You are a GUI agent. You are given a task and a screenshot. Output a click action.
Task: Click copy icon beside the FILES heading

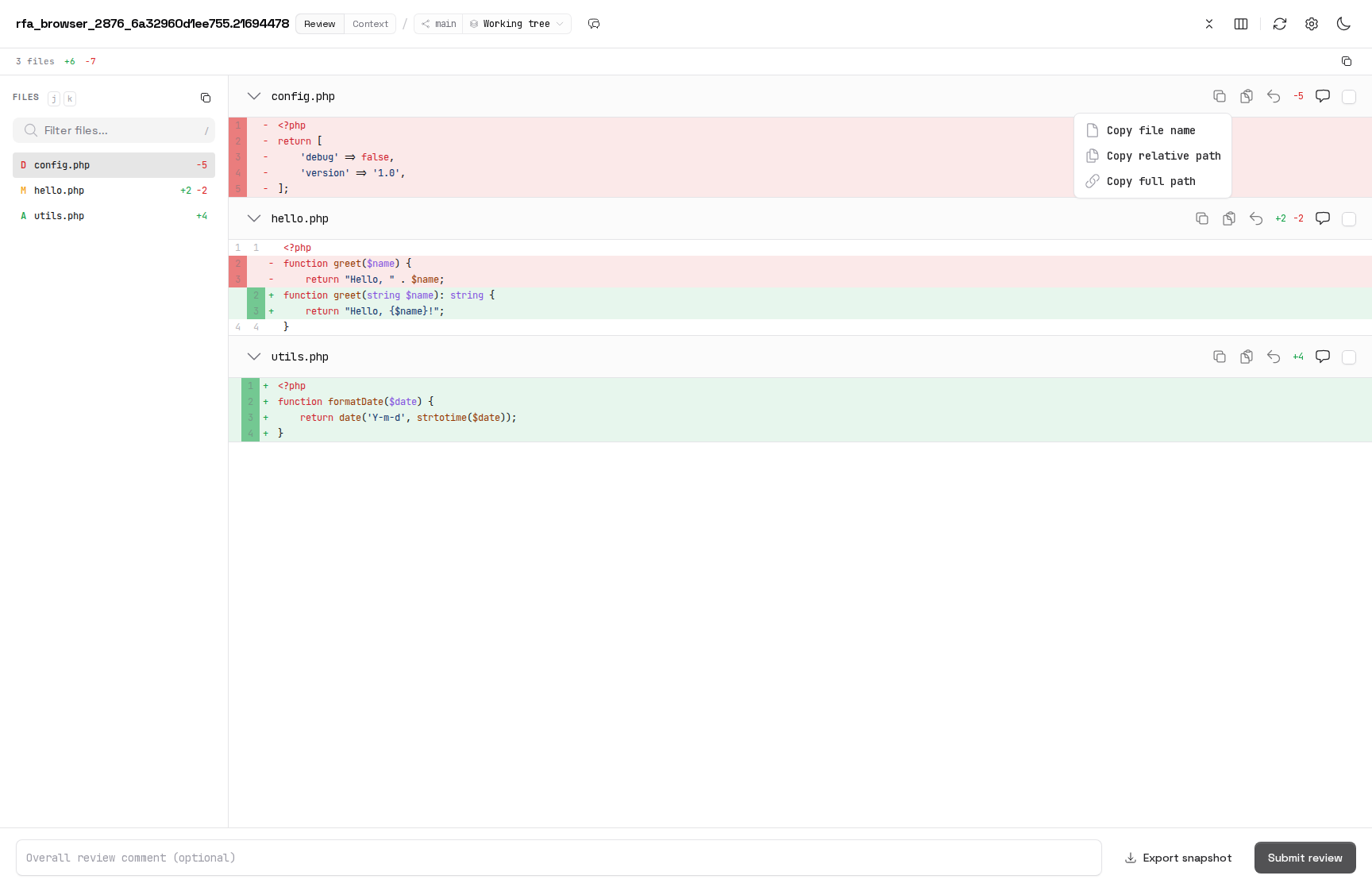pyautogui.click(x=206, y=98)
